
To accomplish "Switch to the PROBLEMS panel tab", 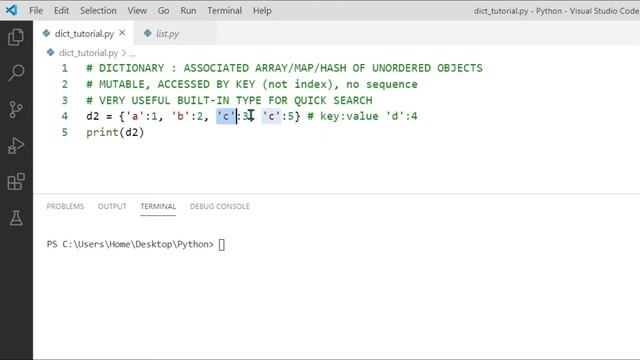I will click(65, 207).
